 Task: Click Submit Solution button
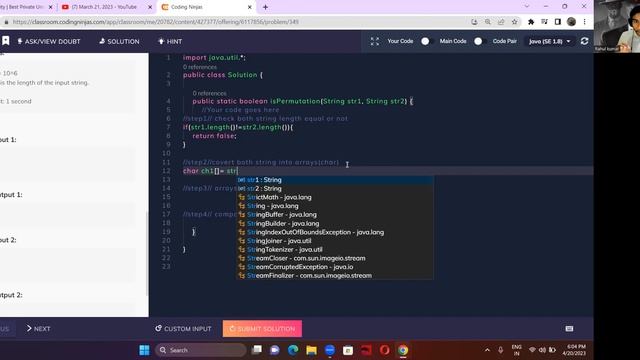point(262,329)
